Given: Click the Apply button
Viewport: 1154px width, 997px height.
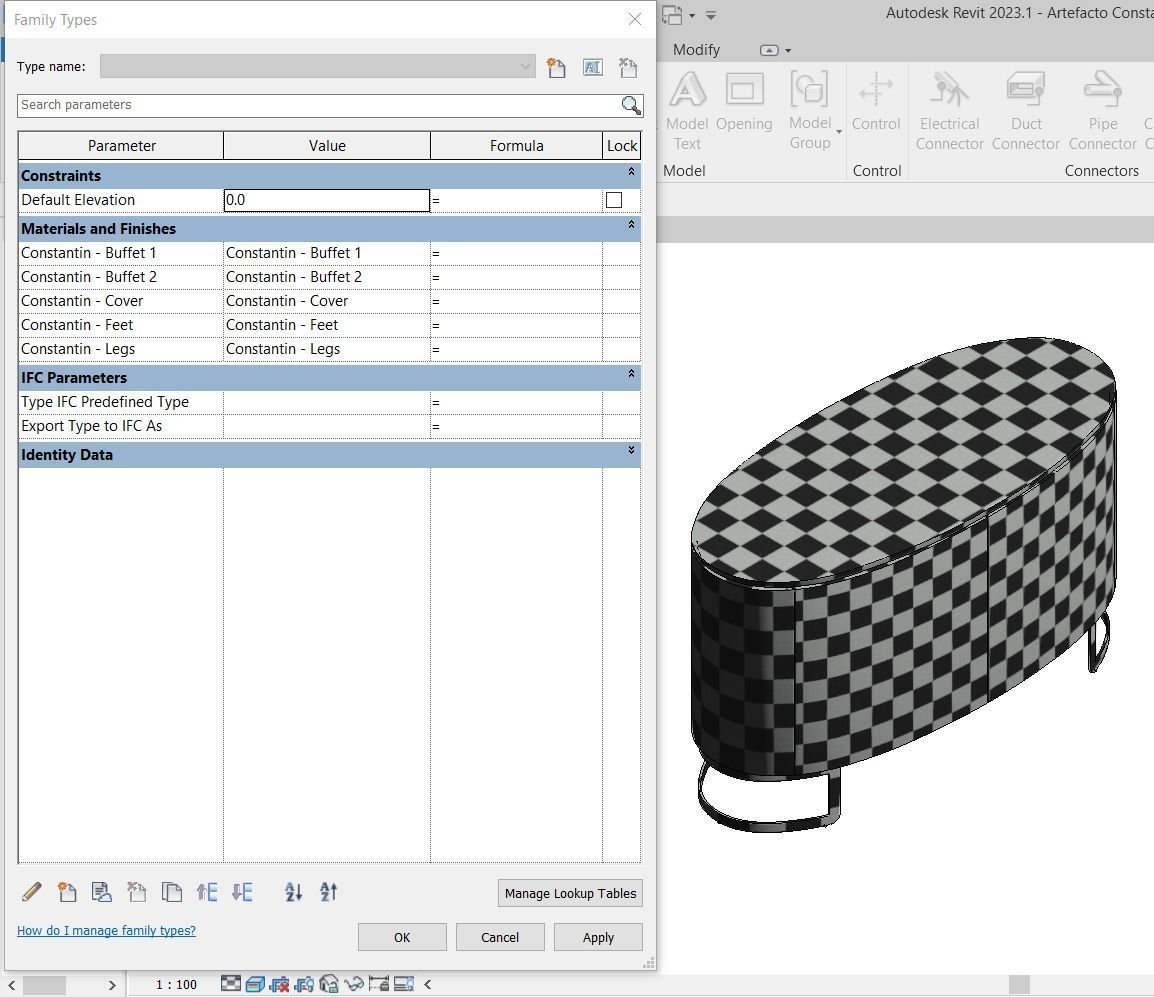Looking at the screenshot, I should pyautogui.click(x=598, y=937).
